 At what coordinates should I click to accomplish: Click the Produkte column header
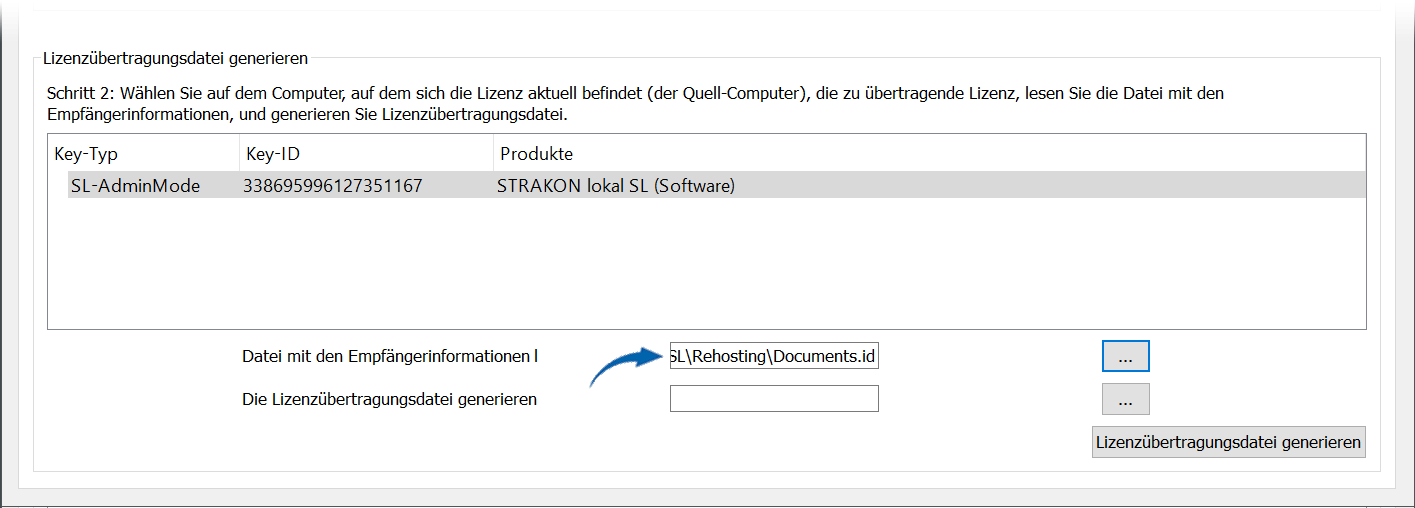(536, 154)
